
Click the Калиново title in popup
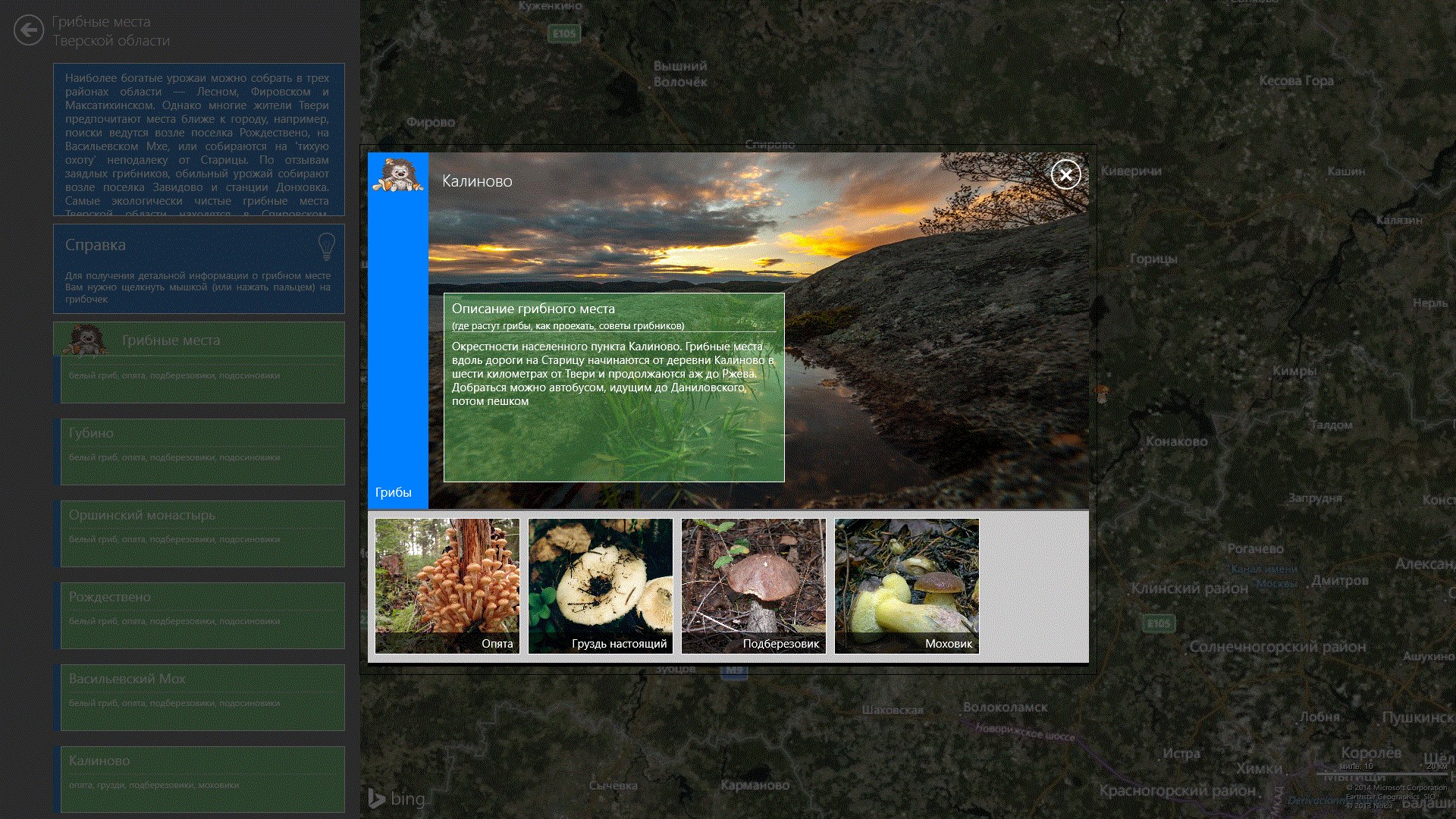click(477, 181)
